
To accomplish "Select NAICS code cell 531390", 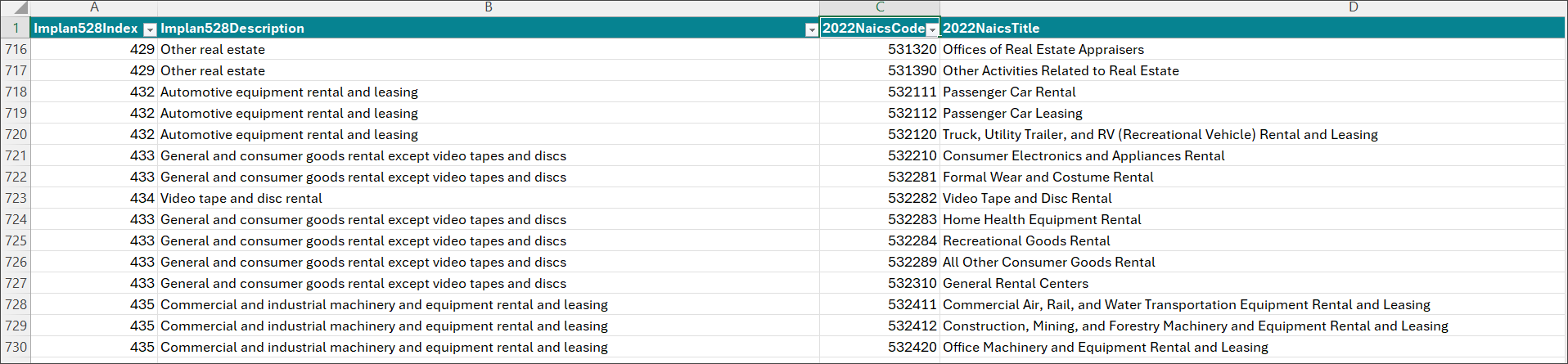I will [880, 70].
